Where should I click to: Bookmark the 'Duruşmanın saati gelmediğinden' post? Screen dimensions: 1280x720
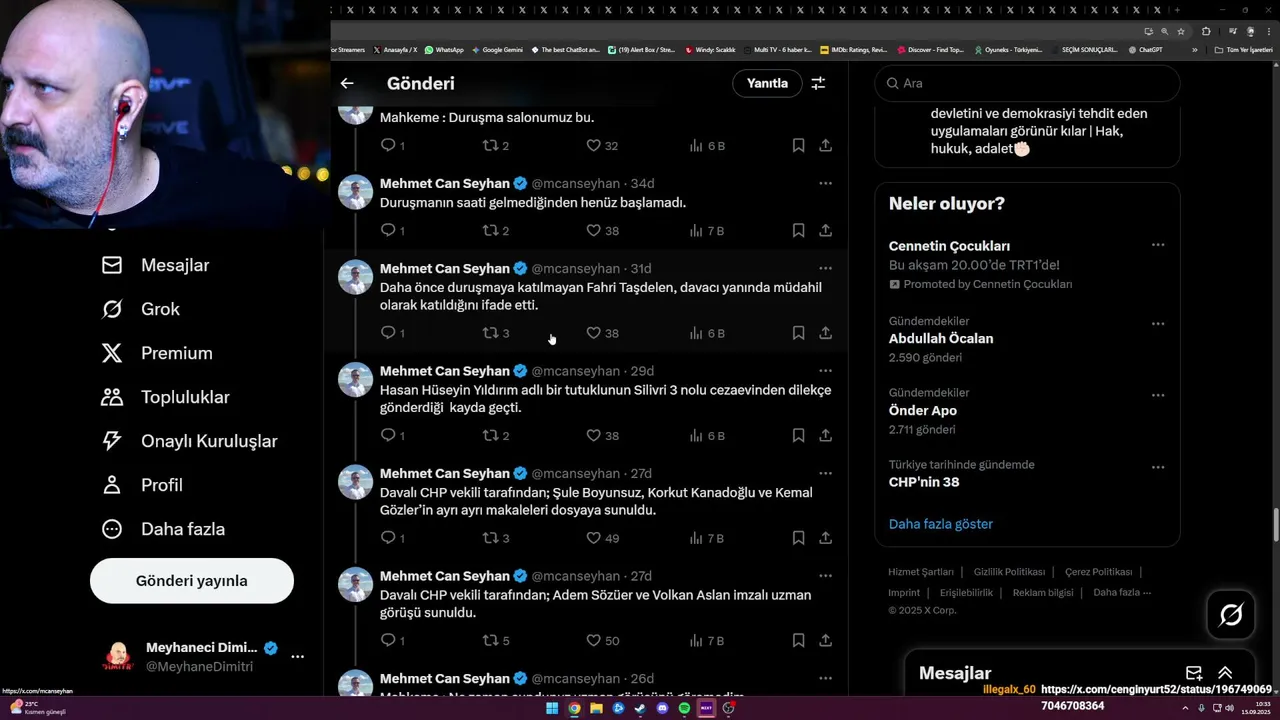point(798,230)
